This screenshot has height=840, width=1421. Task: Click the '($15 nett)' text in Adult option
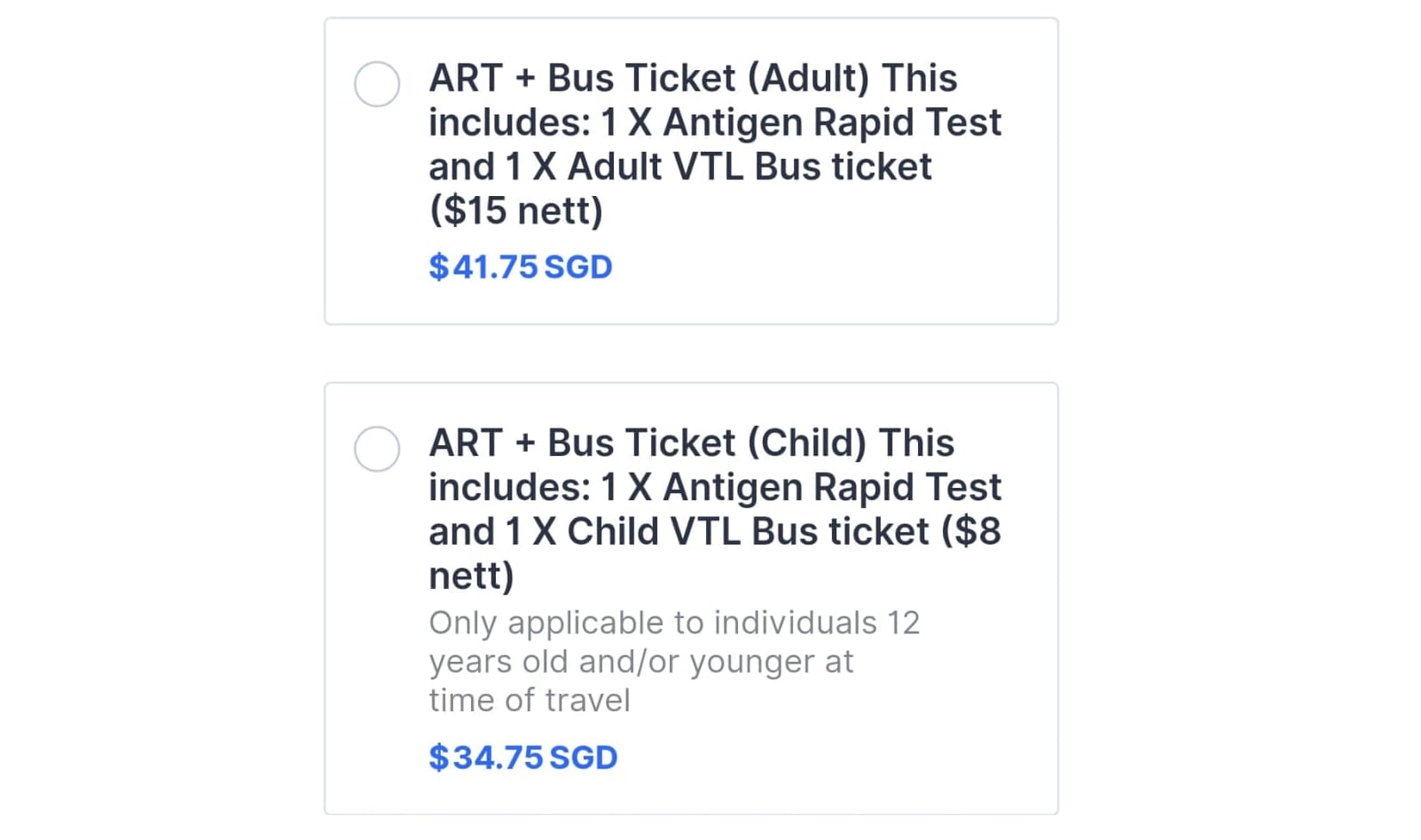[515, 211]
